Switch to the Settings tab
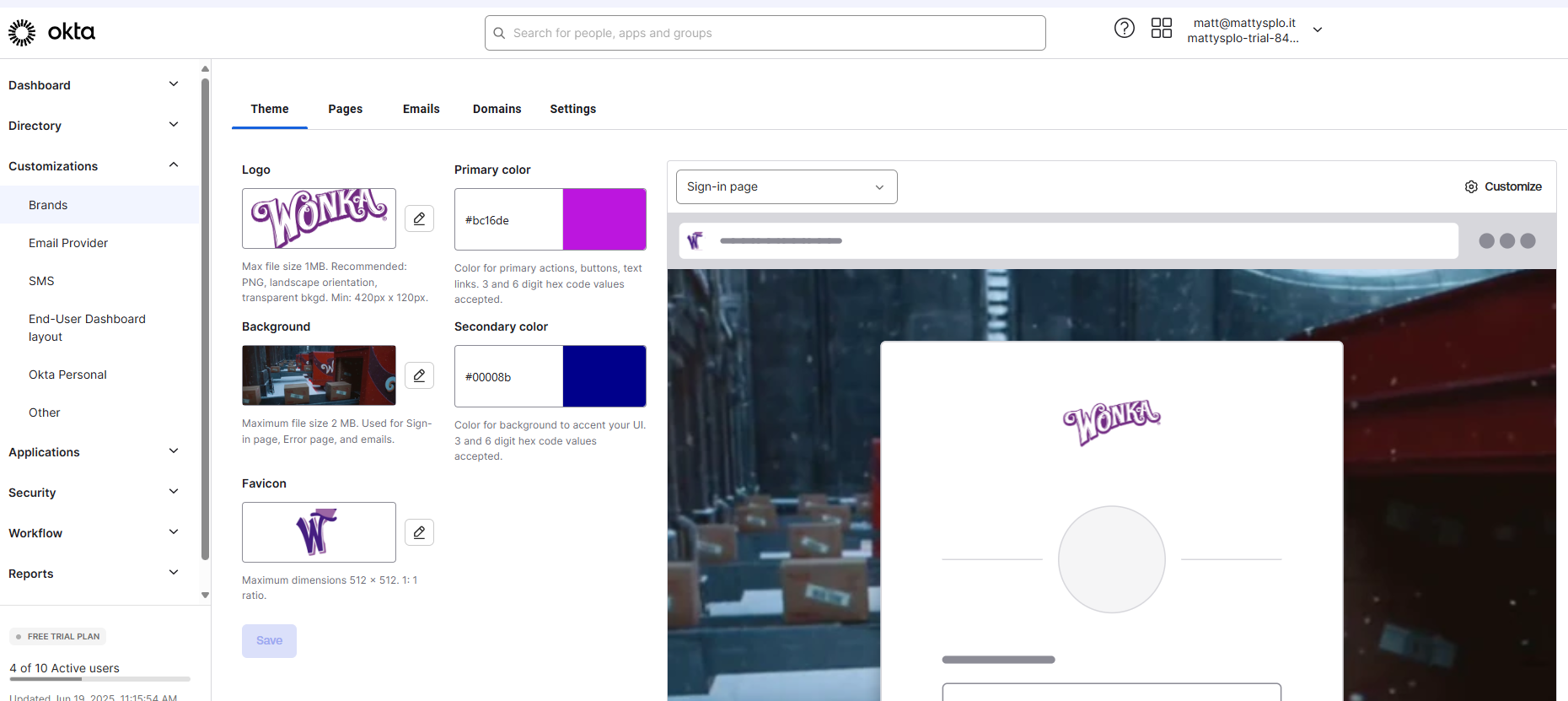 [x=573, y=109]
